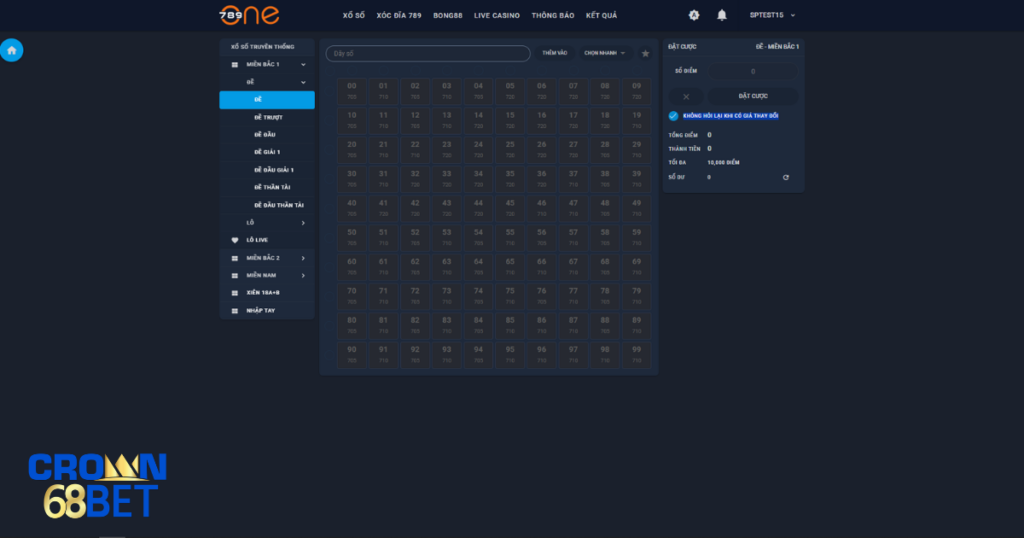Viewport: 1024px width, 538px height.
Task: Open the Kết Quả menu
Action: pyautogui.click(x=601, y=15)
